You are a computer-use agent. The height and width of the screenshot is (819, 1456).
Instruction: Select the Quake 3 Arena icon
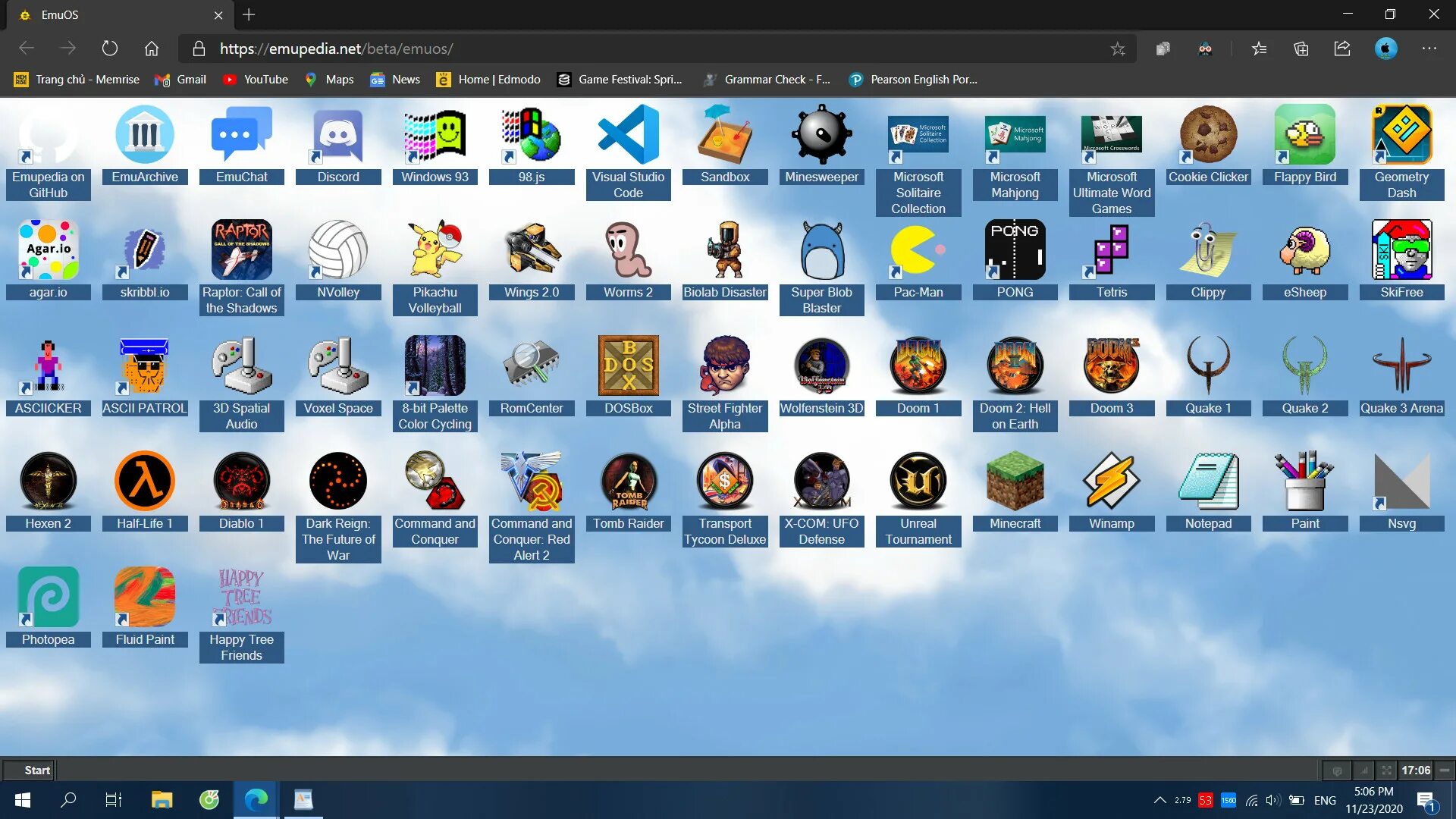(1401, 375)
